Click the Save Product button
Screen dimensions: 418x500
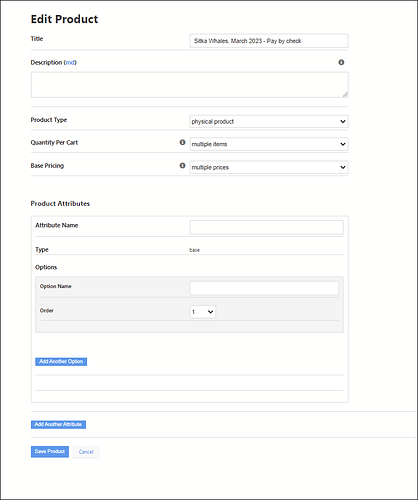pos(50,452)
